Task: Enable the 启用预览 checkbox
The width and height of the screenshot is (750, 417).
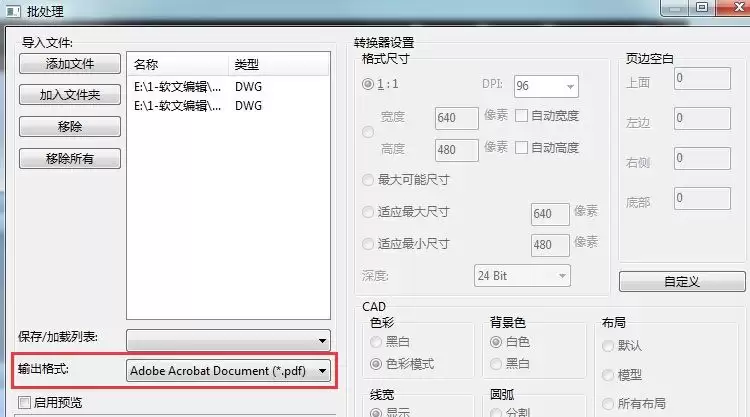Action: [x=24, y=403]
